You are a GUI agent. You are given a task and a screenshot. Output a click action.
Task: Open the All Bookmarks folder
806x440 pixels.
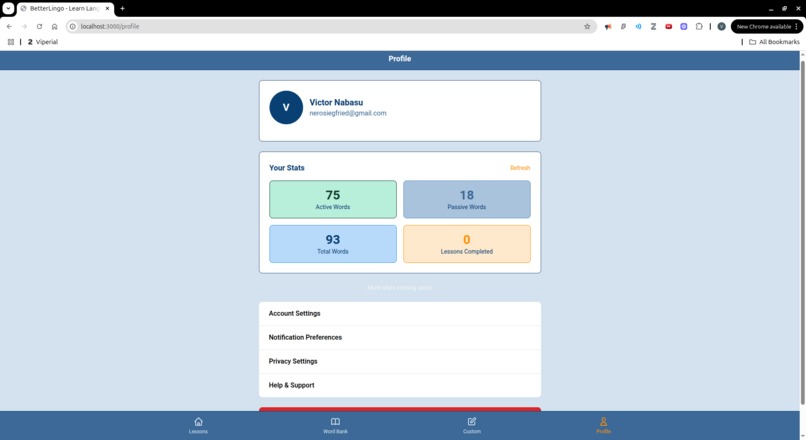[774, 42]
